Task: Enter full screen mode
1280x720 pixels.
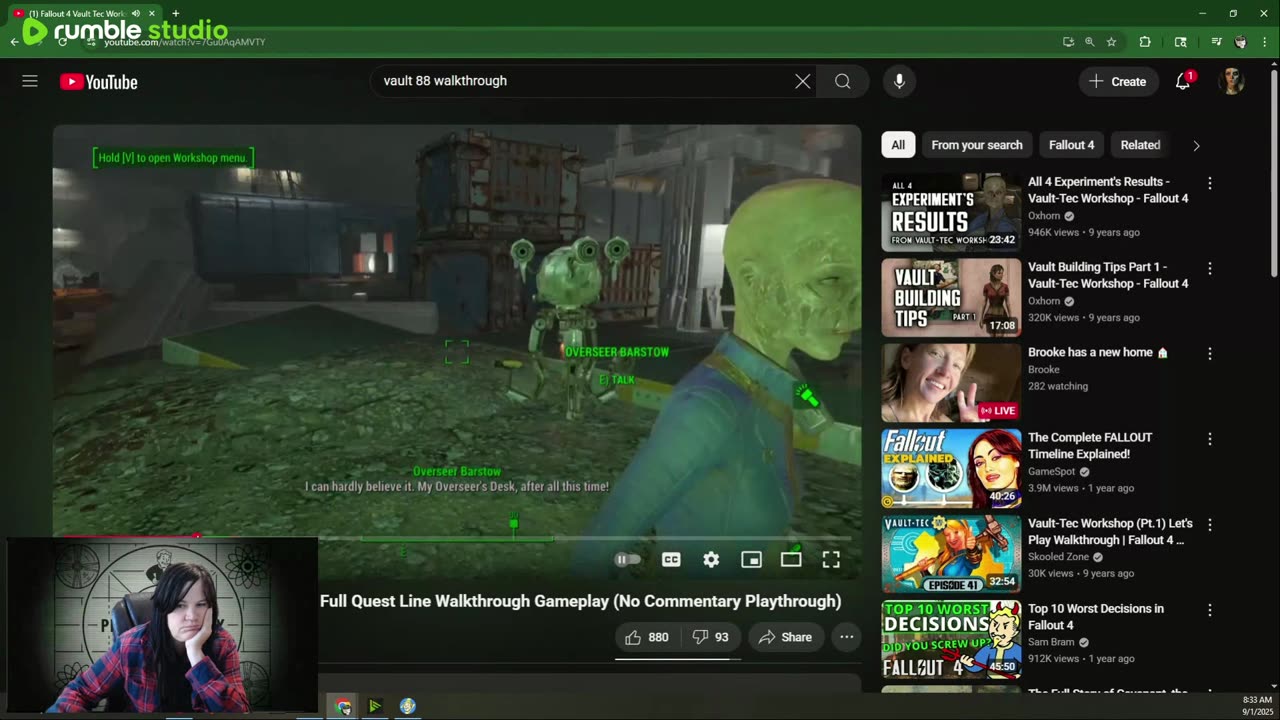Action: pos(831,560)
